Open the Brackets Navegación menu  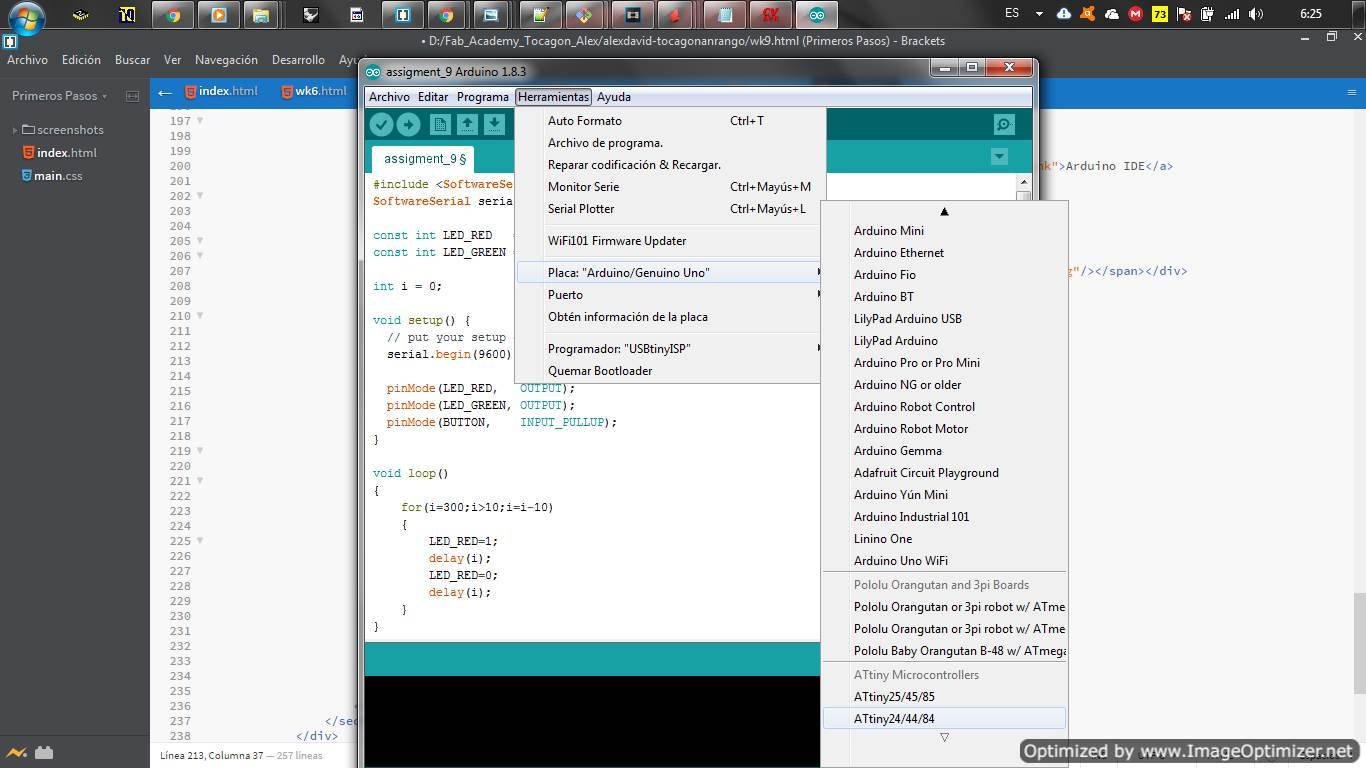[226, 60]
